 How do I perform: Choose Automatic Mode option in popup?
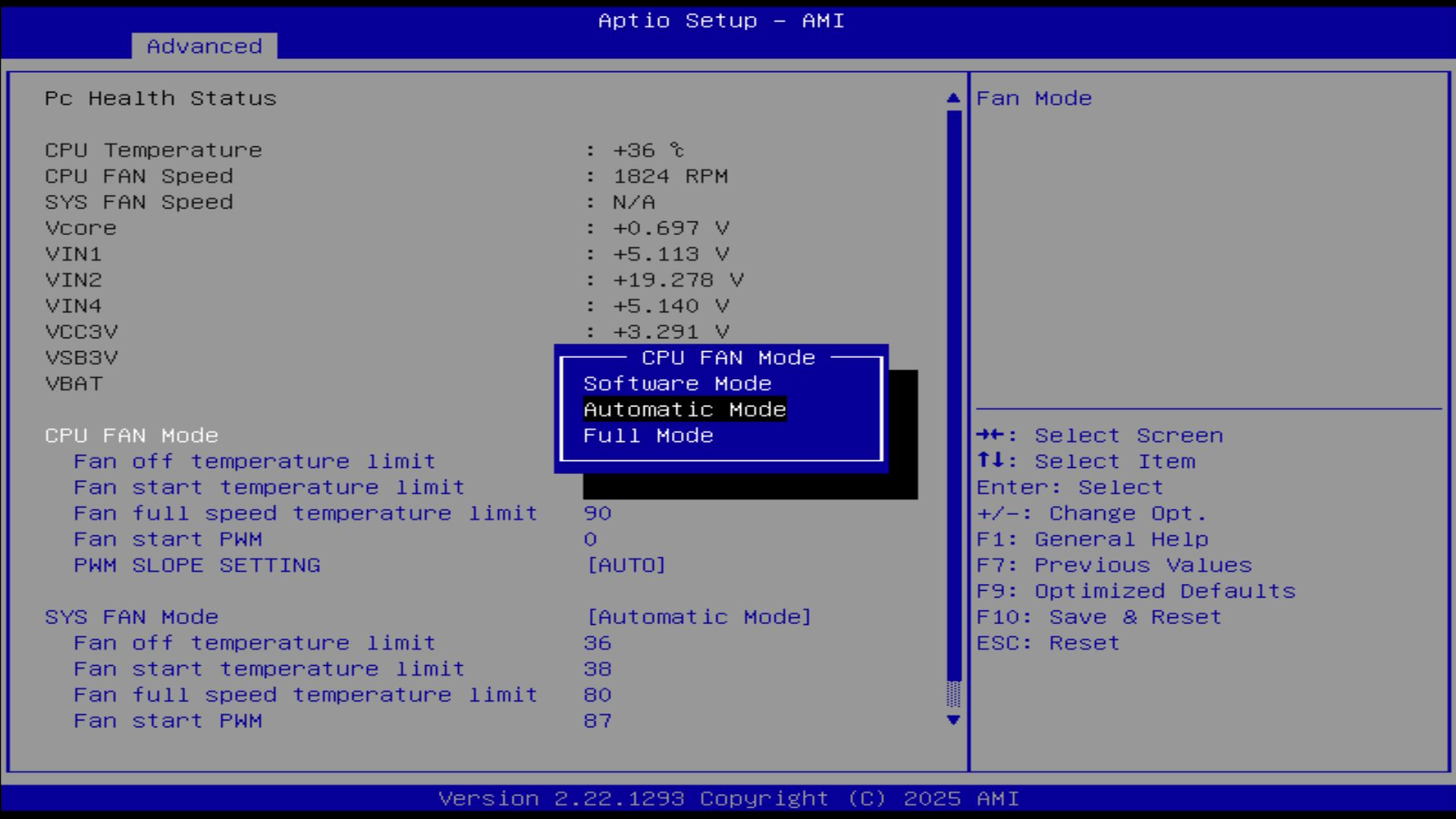pyautogui.click(x=684, y=409)
